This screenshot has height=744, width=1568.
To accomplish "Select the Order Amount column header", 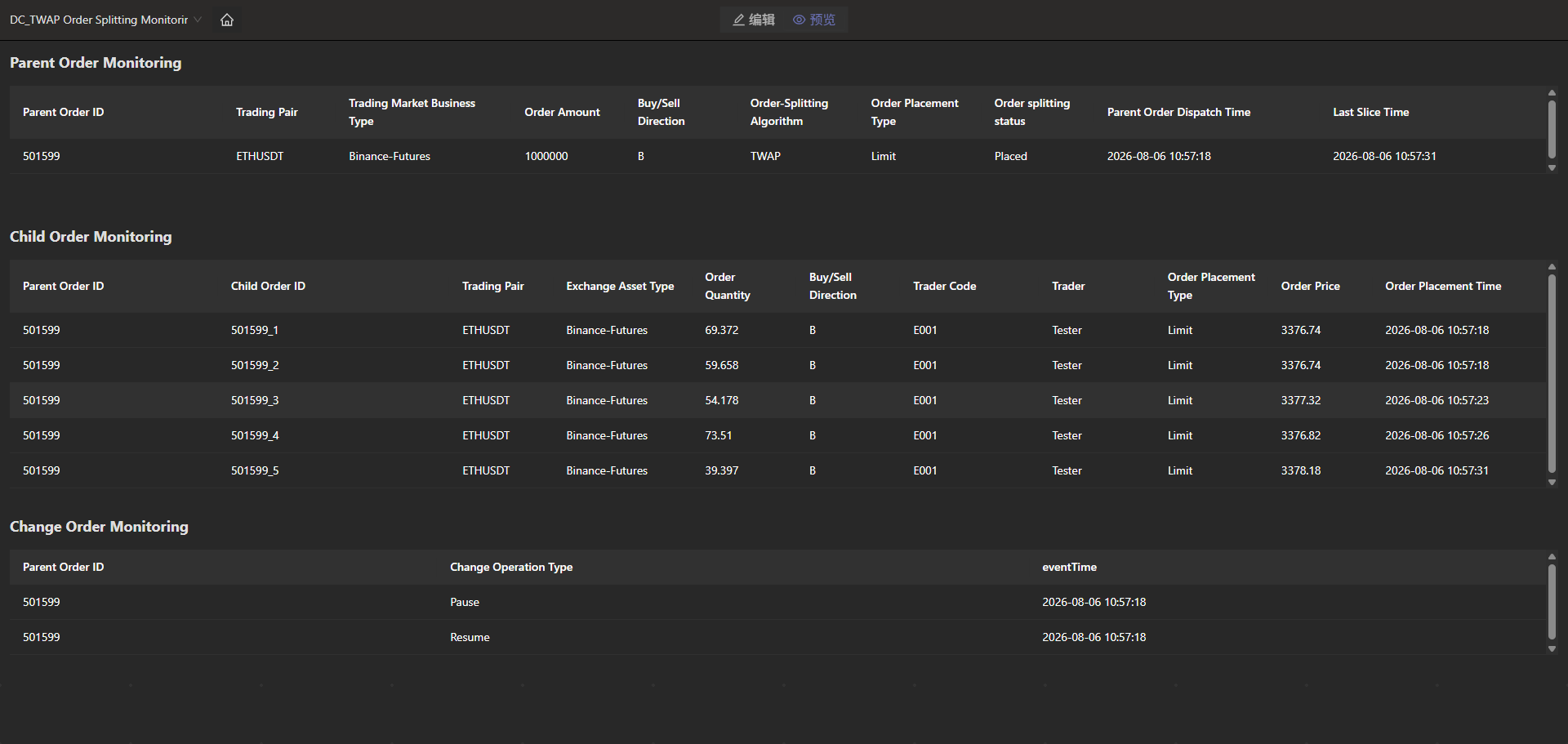I will (x=562, y=112).
